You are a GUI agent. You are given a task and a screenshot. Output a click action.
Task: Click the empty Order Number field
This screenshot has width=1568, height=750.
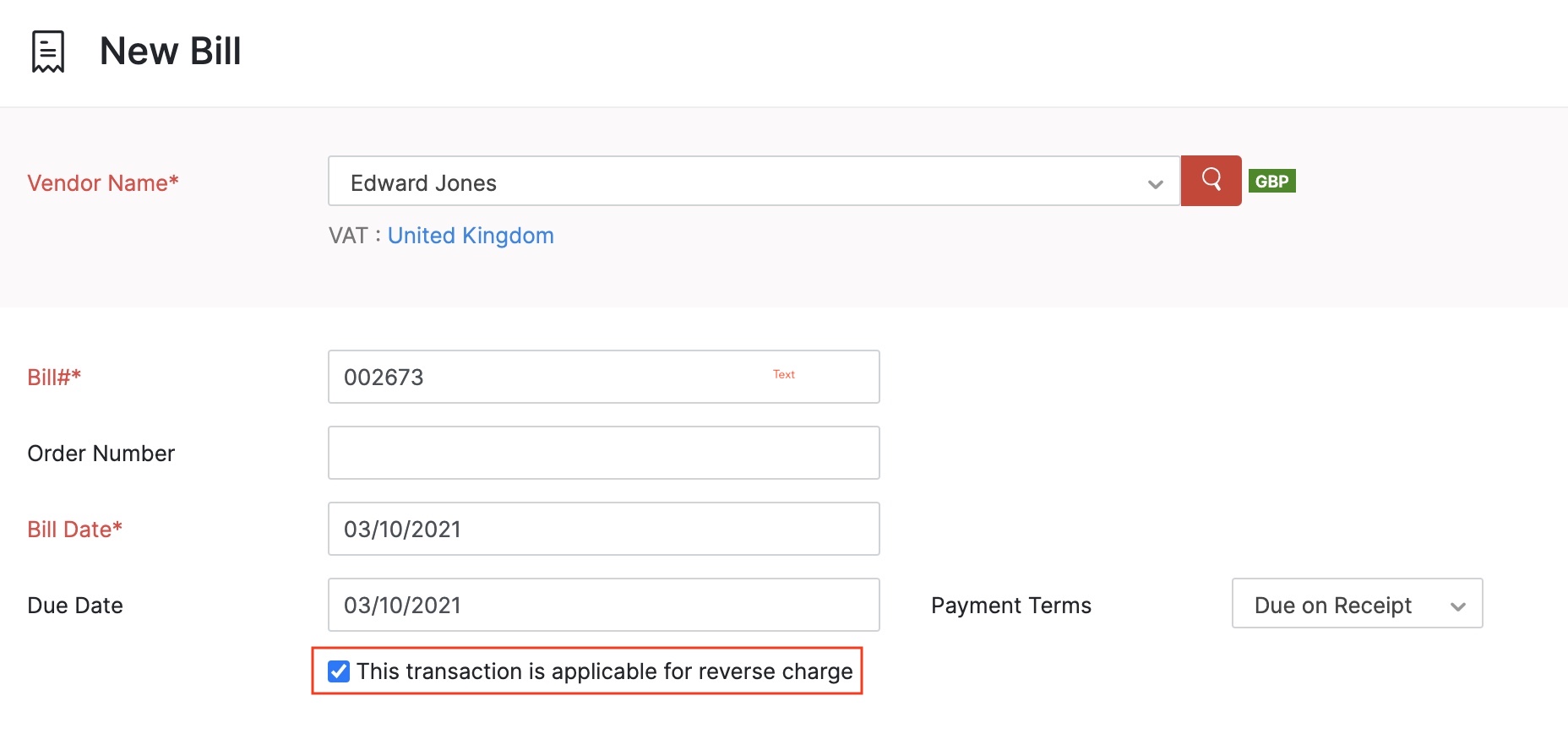click(603, 453)
